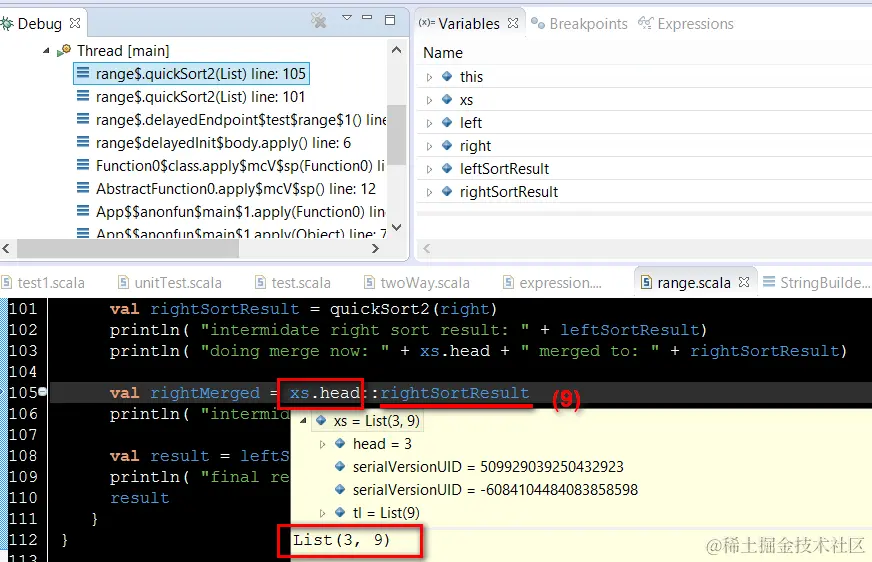Open the Debug view menu dropdown

347,18
